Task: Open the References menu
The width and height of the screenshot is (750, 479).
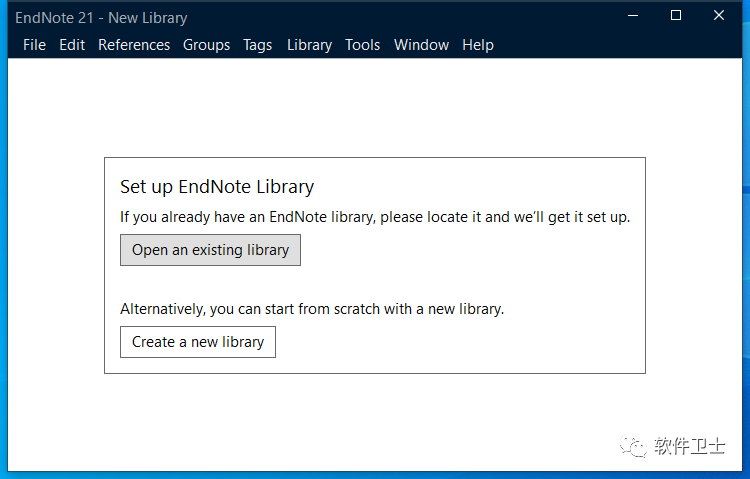Action: [134, 45]
